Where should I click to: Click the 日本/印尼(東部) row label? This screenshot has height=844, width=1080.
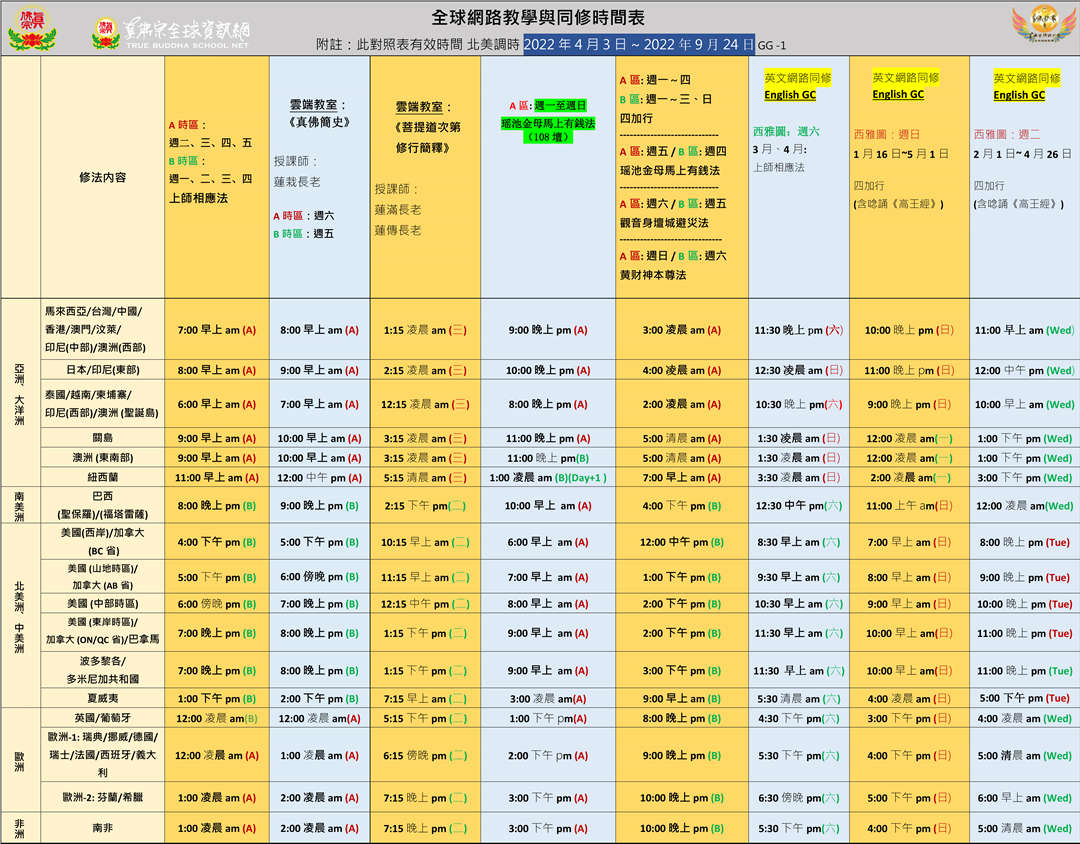pos(102,370)
